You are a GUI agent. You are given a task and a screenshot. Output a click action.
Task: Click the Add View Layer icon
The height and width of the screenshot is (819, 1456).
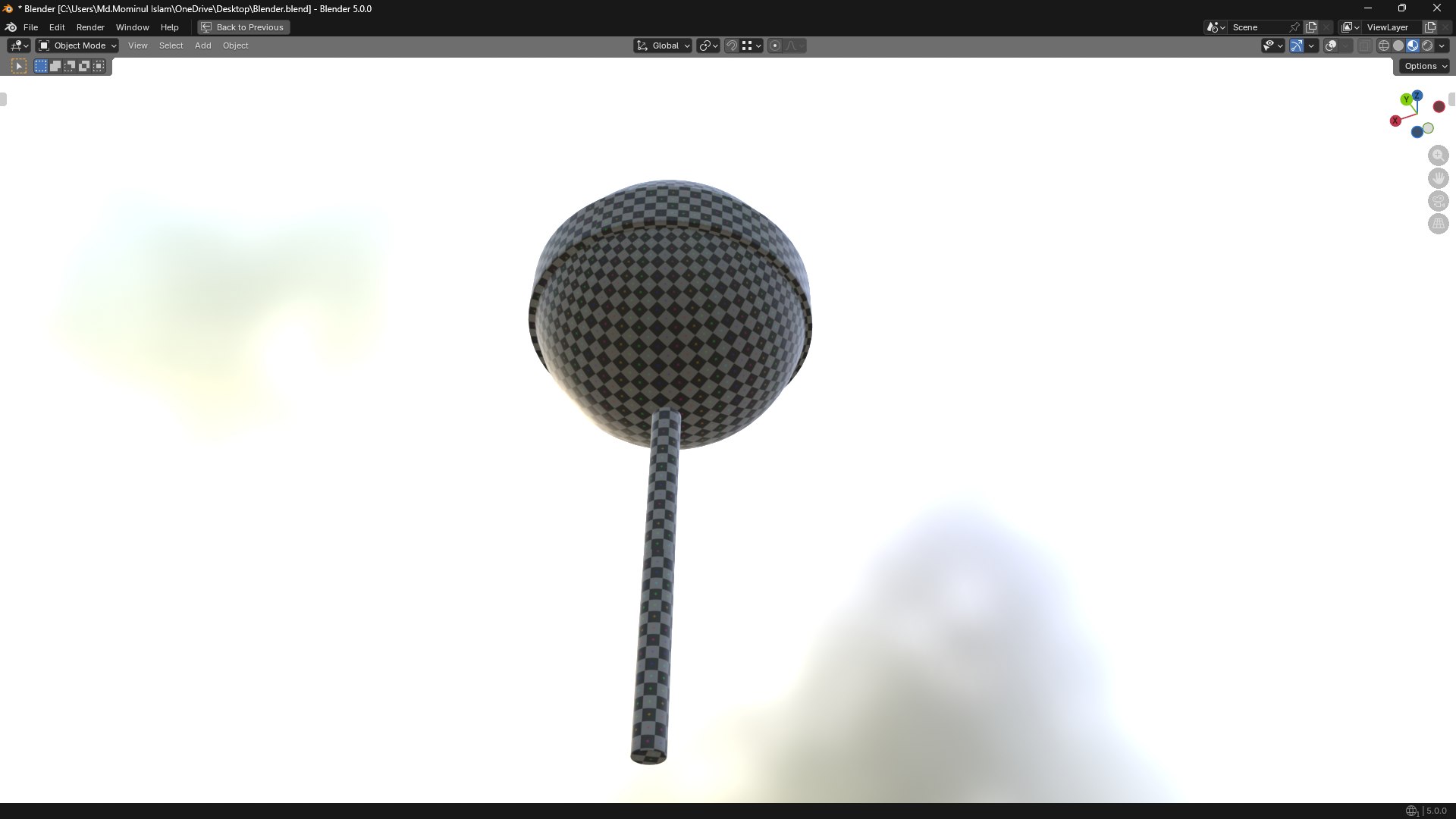pyautogui.click(x=1430, y=27)
